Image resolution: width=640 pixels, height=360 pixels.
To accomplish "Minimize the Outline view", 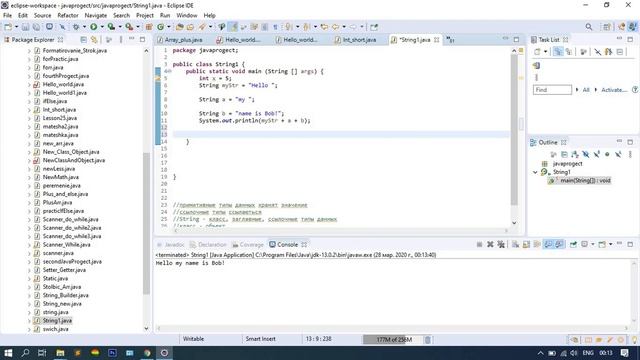I will [619, 142].
